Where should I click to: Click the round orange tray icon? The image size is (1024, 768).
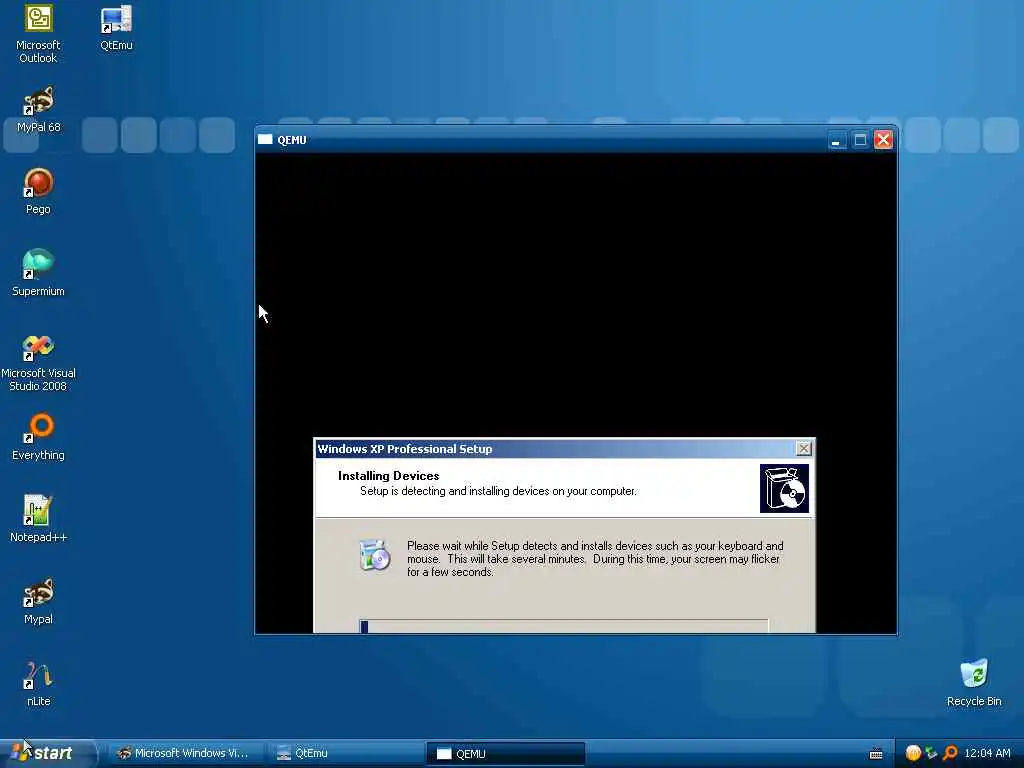(913, 753)
